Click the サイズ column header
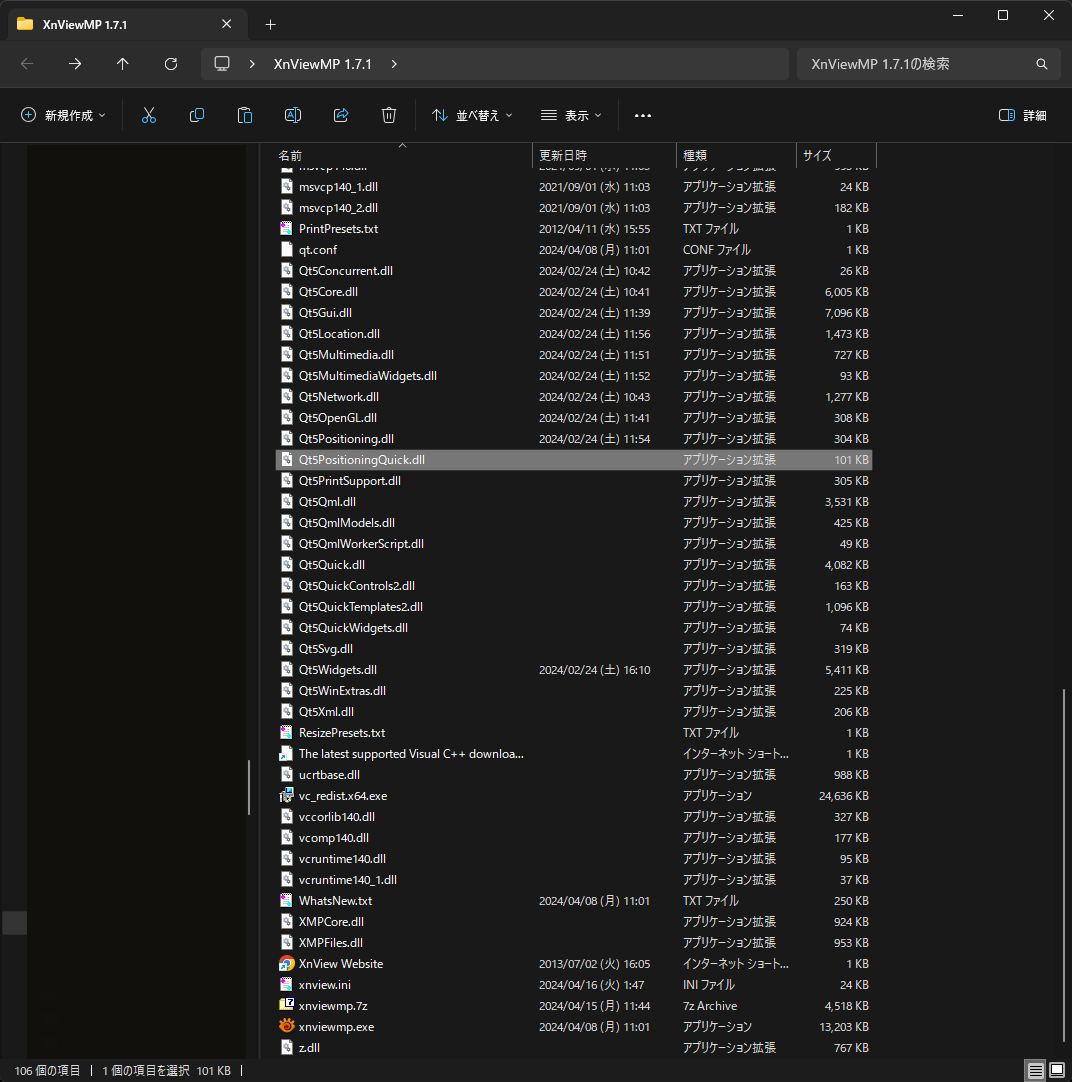This screenshot has width=1072, height=1082. pyautogui.click(x=817, y=156)
